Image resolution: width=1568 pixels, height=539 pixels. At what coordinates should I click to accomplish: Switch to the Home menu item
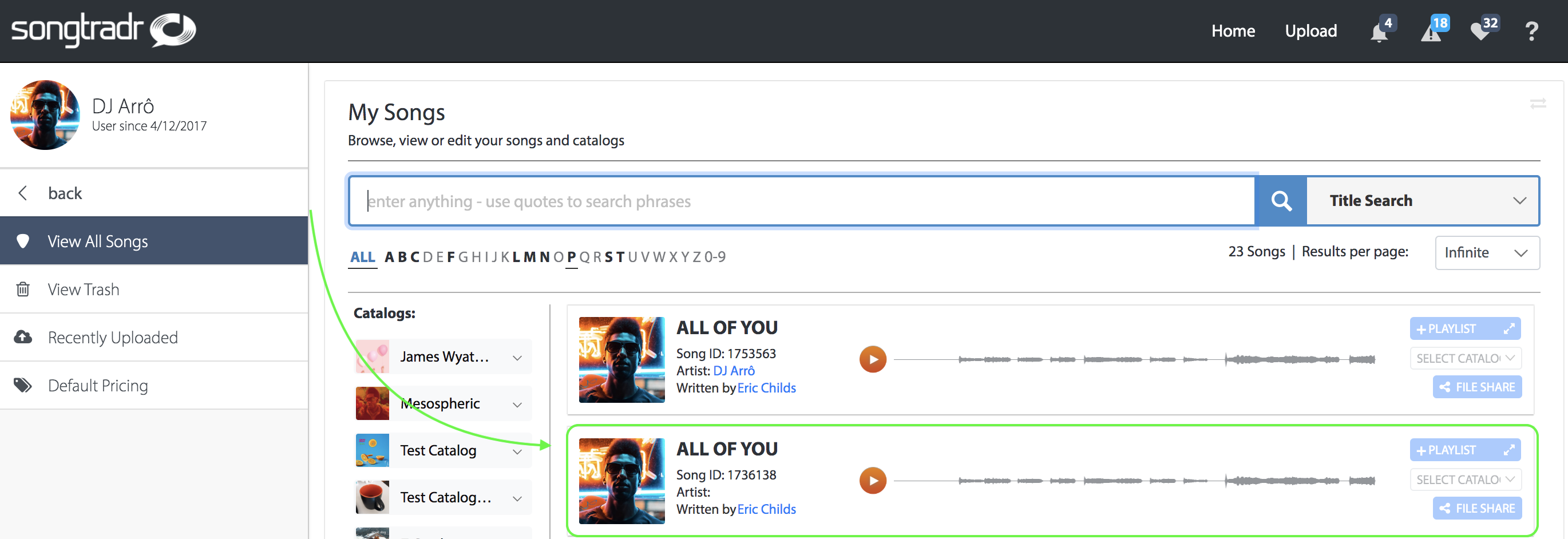tap(1233, 30)
